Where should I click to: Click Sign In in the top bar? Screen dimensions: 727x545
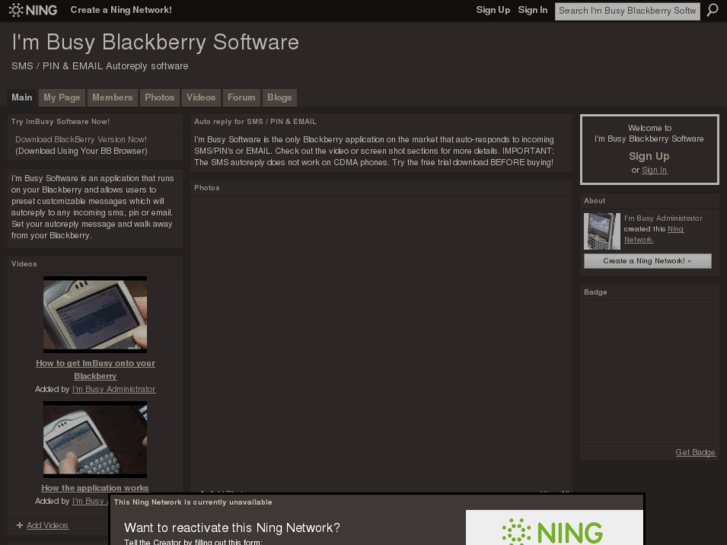tap(533, 10)
